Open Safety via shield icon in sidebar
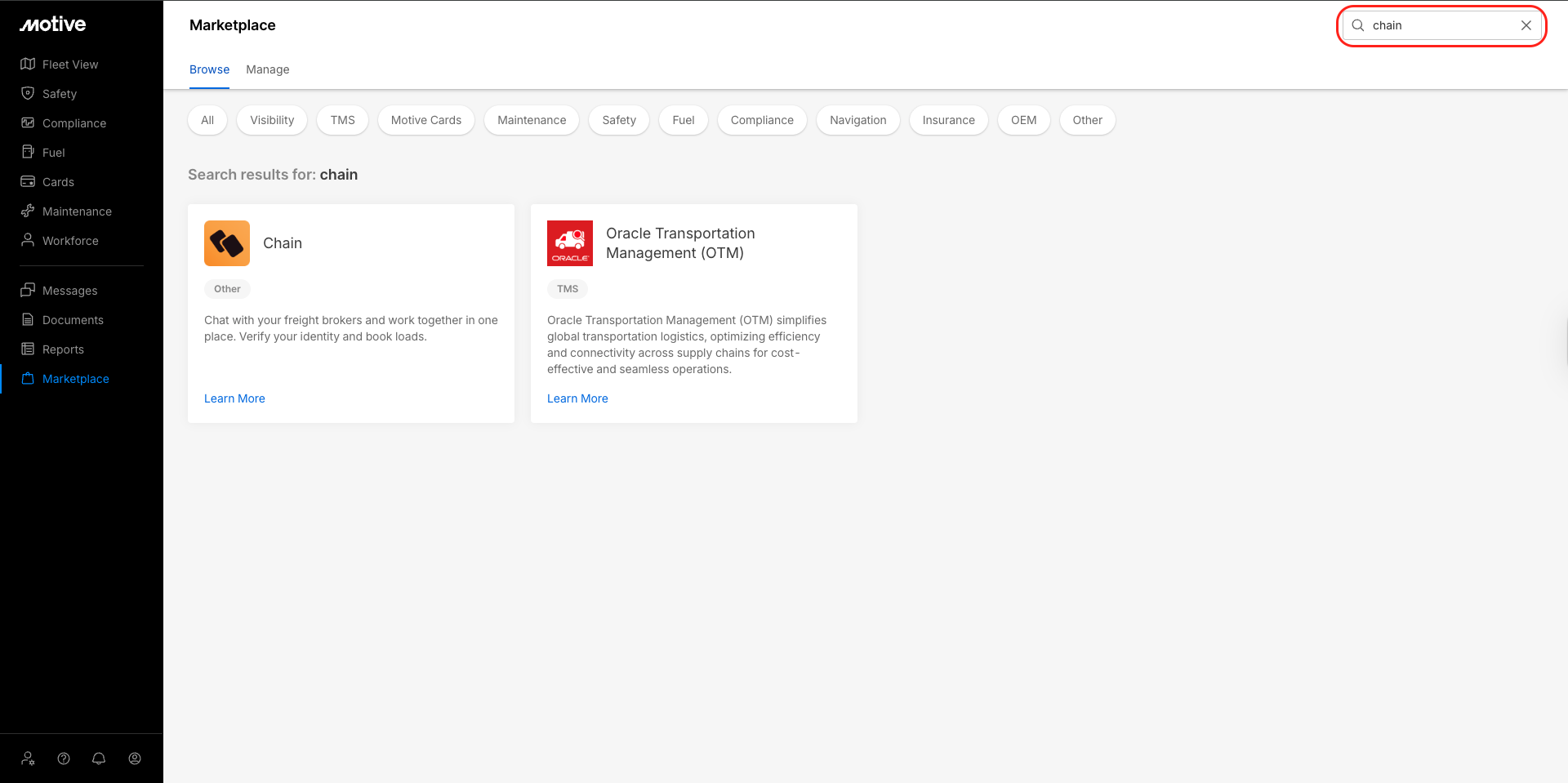The width and height of the screenshot is (1568, 783). pyautogui.click(x=28, y=93)
